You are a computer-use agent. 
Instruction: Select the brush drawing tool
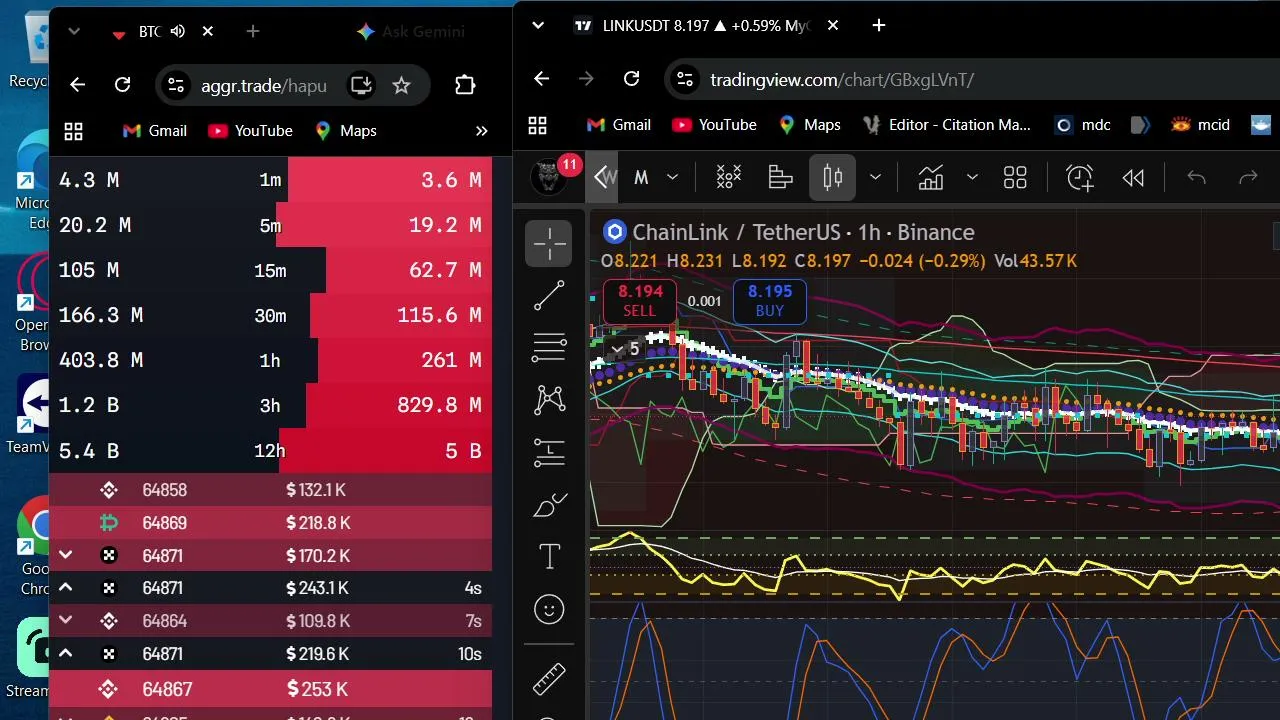pyautogui.click(x=549, y=505)
